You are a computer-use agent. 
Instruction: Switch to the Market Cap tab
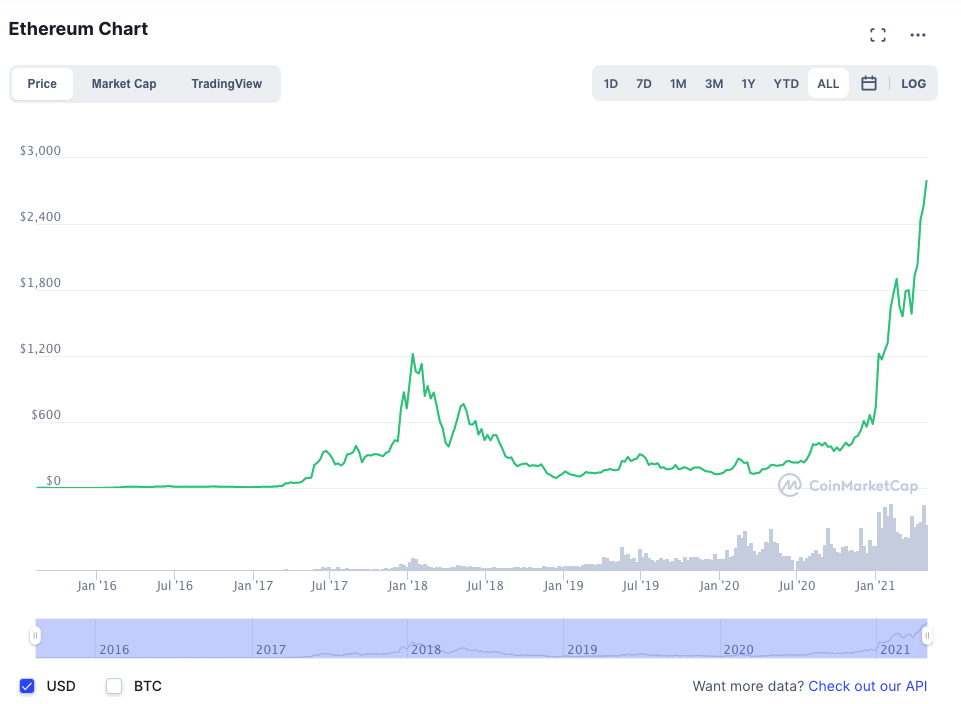124,84
